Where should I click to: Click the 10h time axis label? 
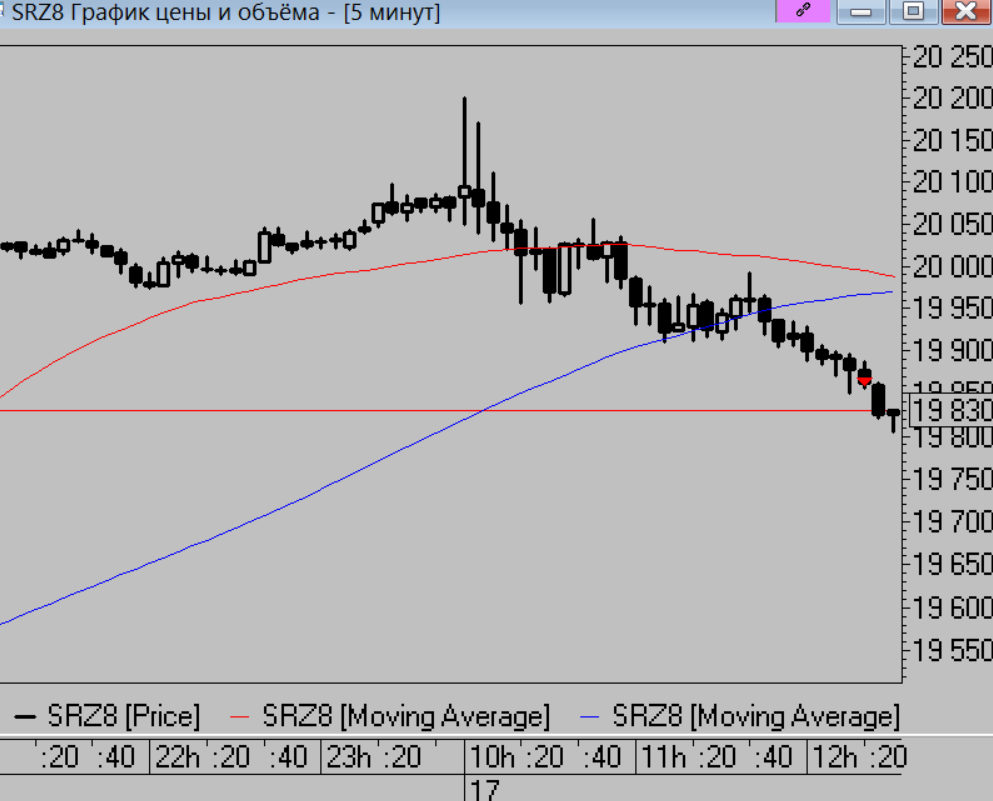click(490, 757)
